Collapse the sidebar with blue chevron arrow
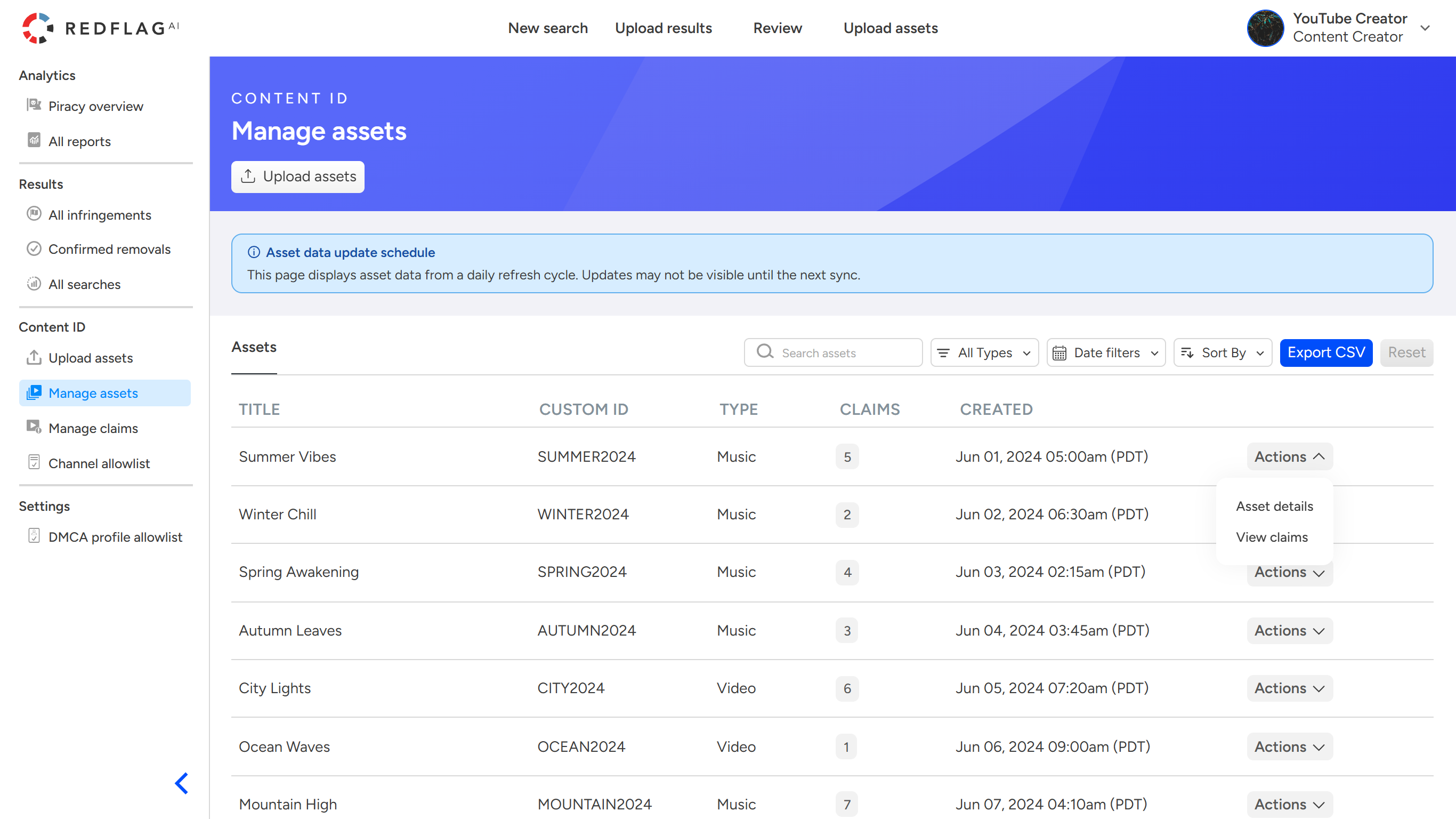 [181, 783]
